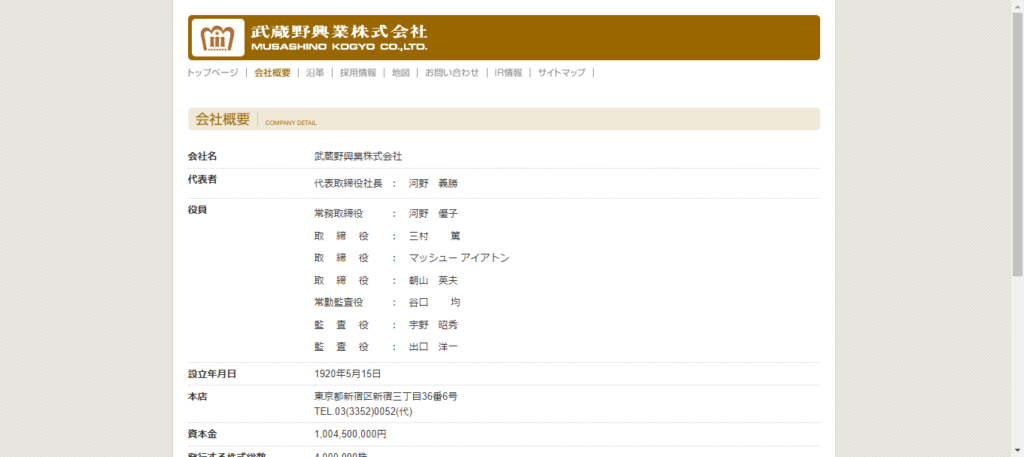Go to 採用情報 page
The height and width of the screenshot is (457, 1024).
(358, 73)
